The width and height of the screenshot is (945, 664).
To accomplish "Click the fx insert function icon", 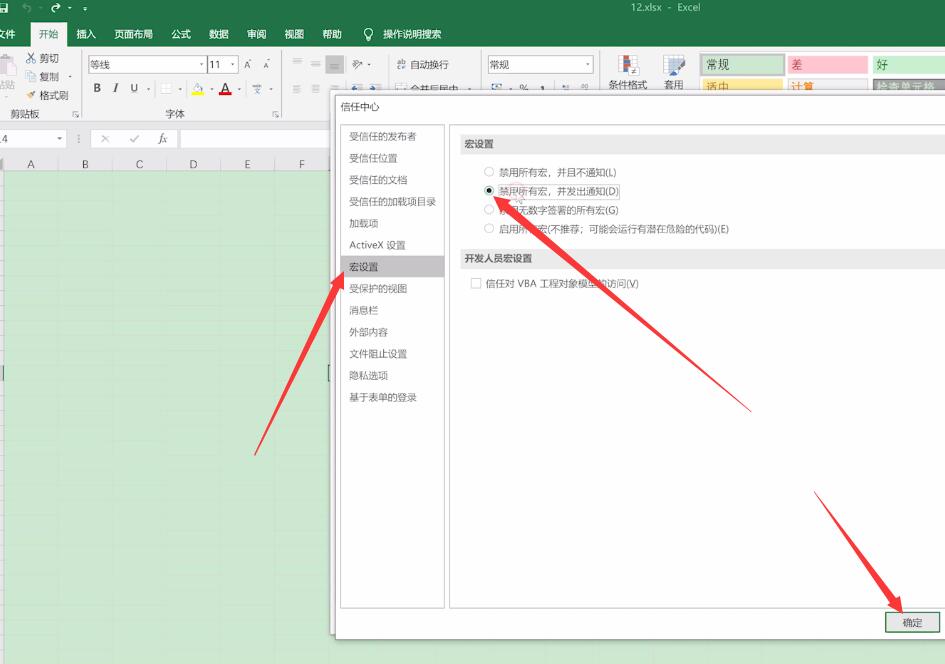I will [x=162, y=139].
